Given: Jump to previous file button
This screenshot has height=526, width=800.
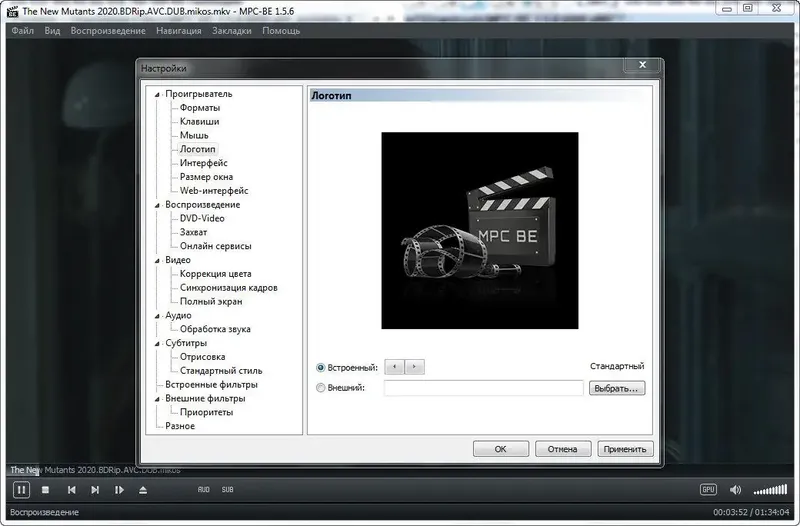Looking at the screenshot, I should [x=71, y=490].
